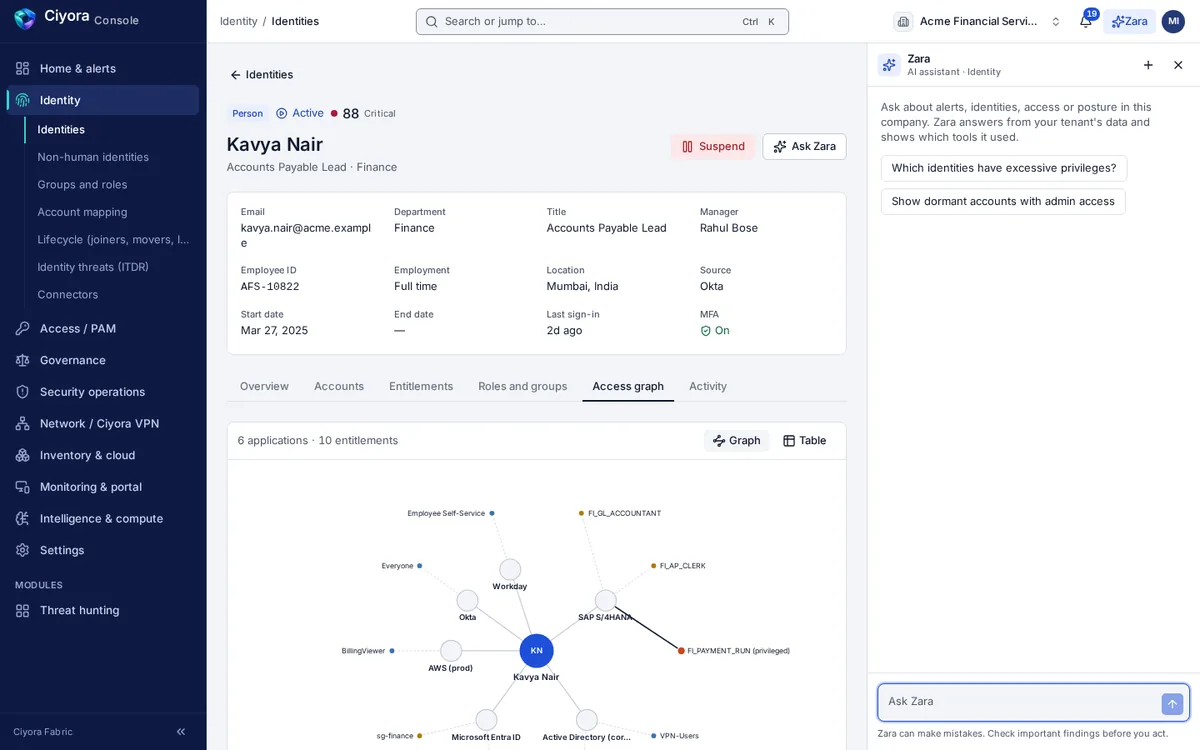
Task: Select Non-human identities submenu item
Action: pos(112,157)
